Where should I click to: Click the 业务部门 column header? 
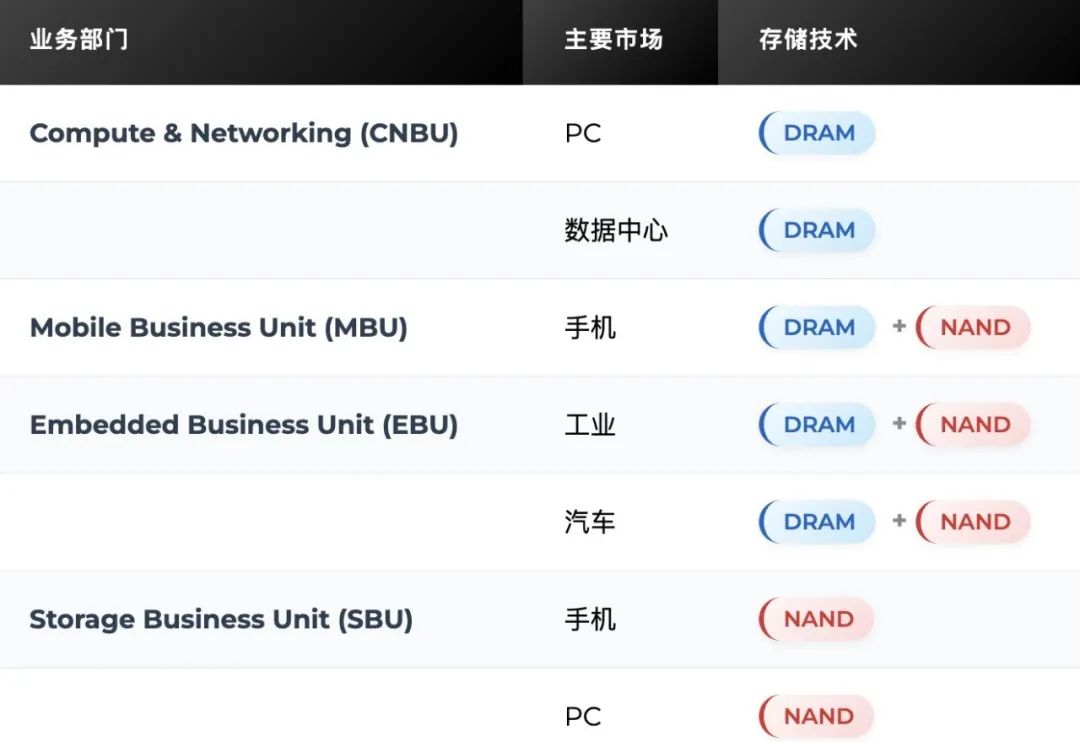pyautogui.click(x=79, y=39)
